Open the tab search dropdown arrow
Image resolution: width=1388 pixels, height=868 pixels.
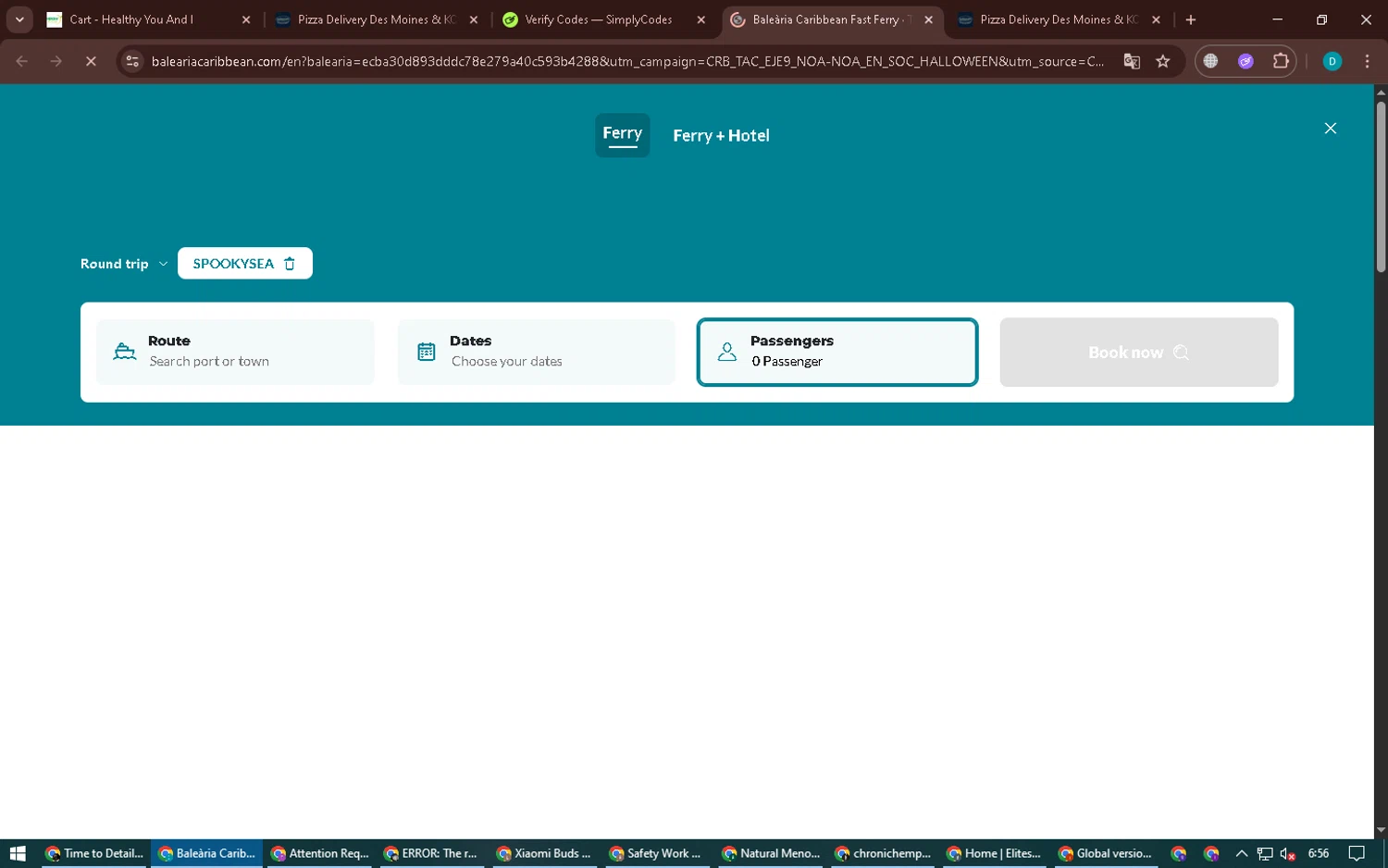(19, 19)
